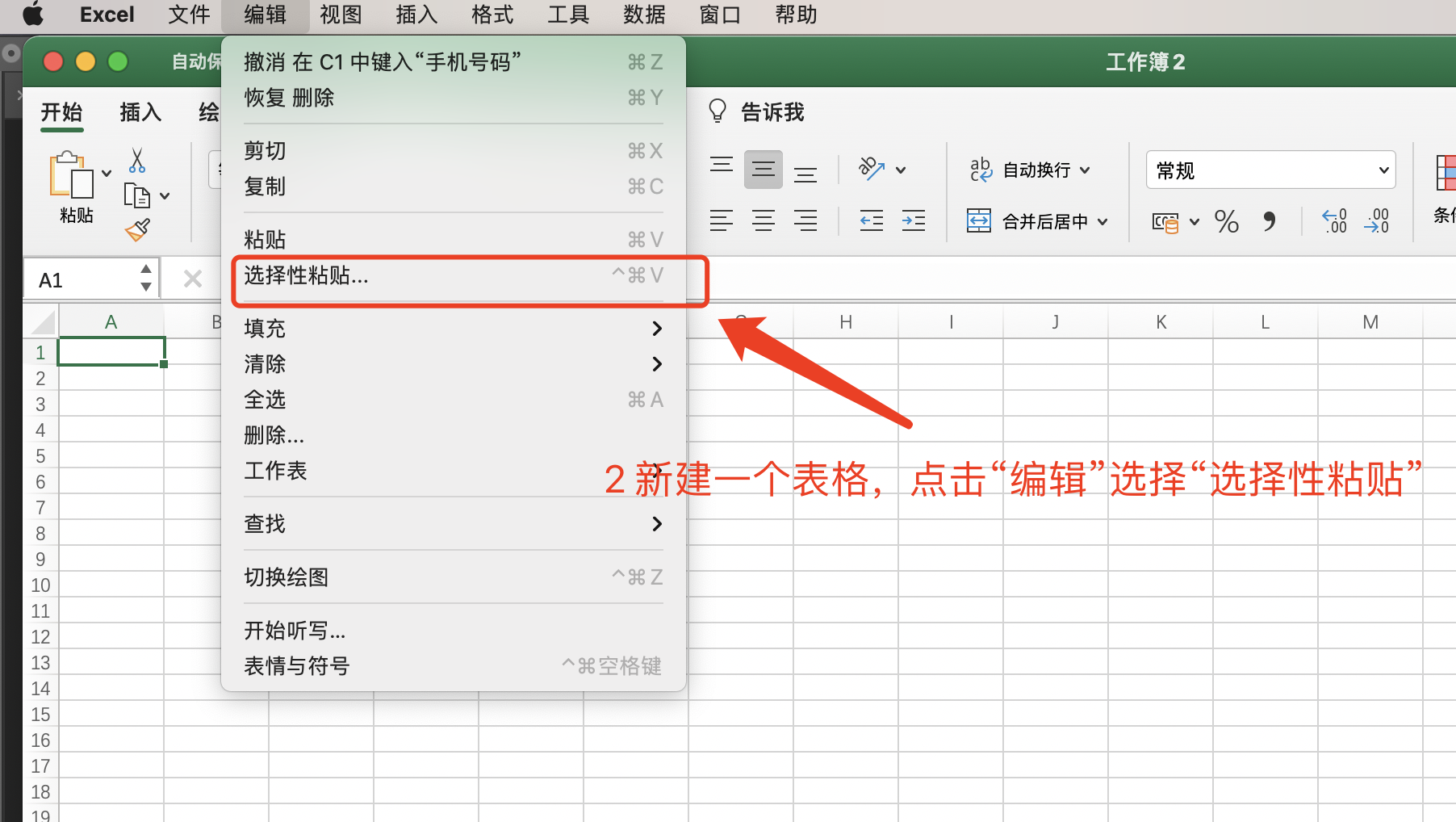
Task: Open paste options dropdown arrow
Action: (x=107, y=174)
